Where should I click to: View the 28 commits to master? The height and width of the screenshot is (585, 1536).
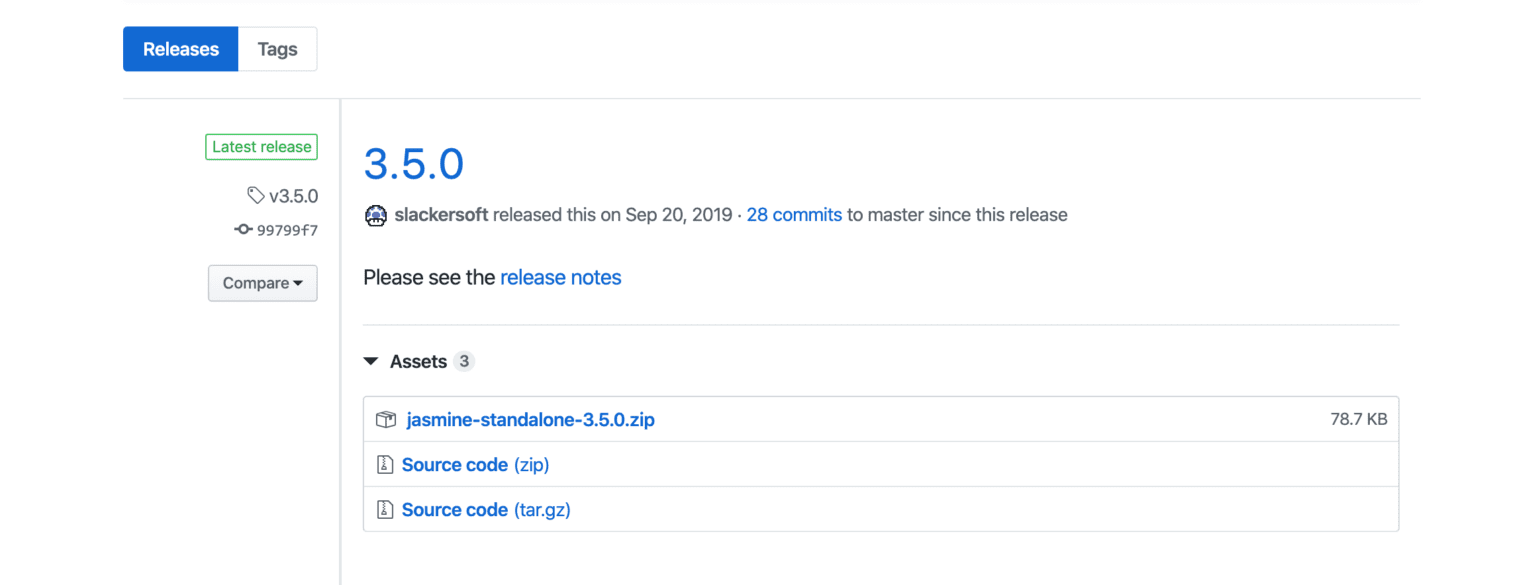pos(793,215)
